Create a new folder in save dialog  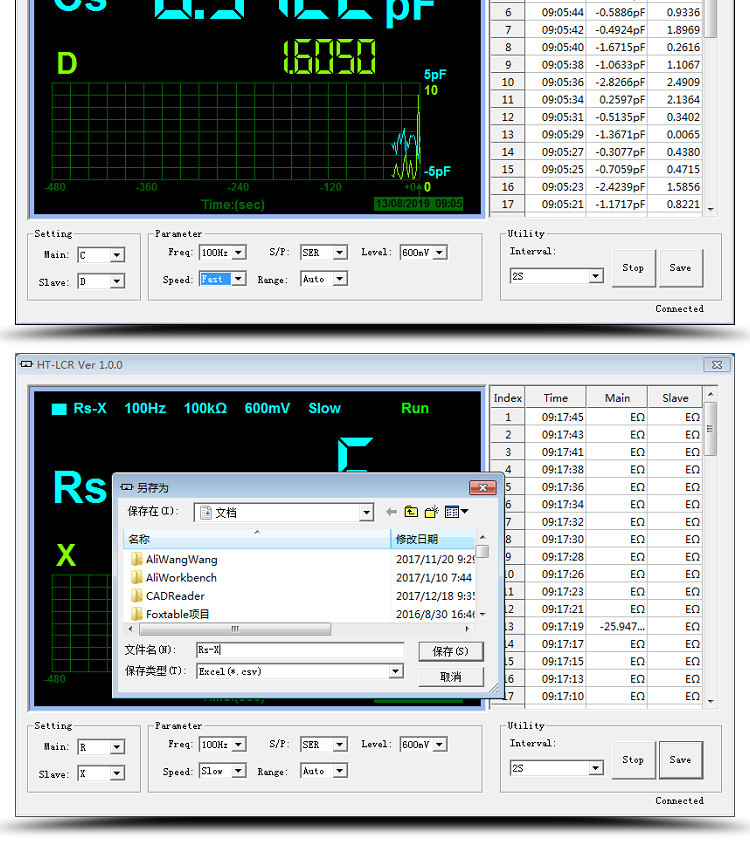(x=432, y=512)
